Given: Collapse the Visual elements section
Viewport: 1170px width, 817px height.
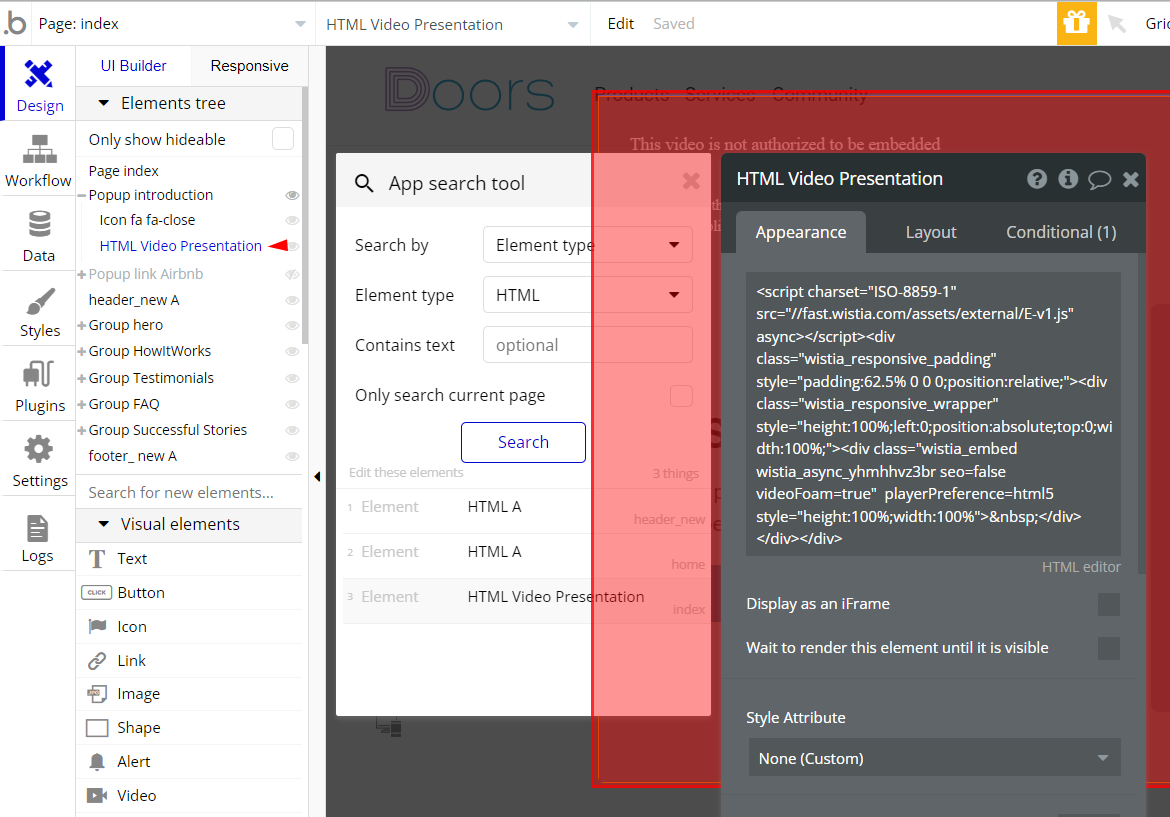Looking at the screenshot, I should click(104, 524).
